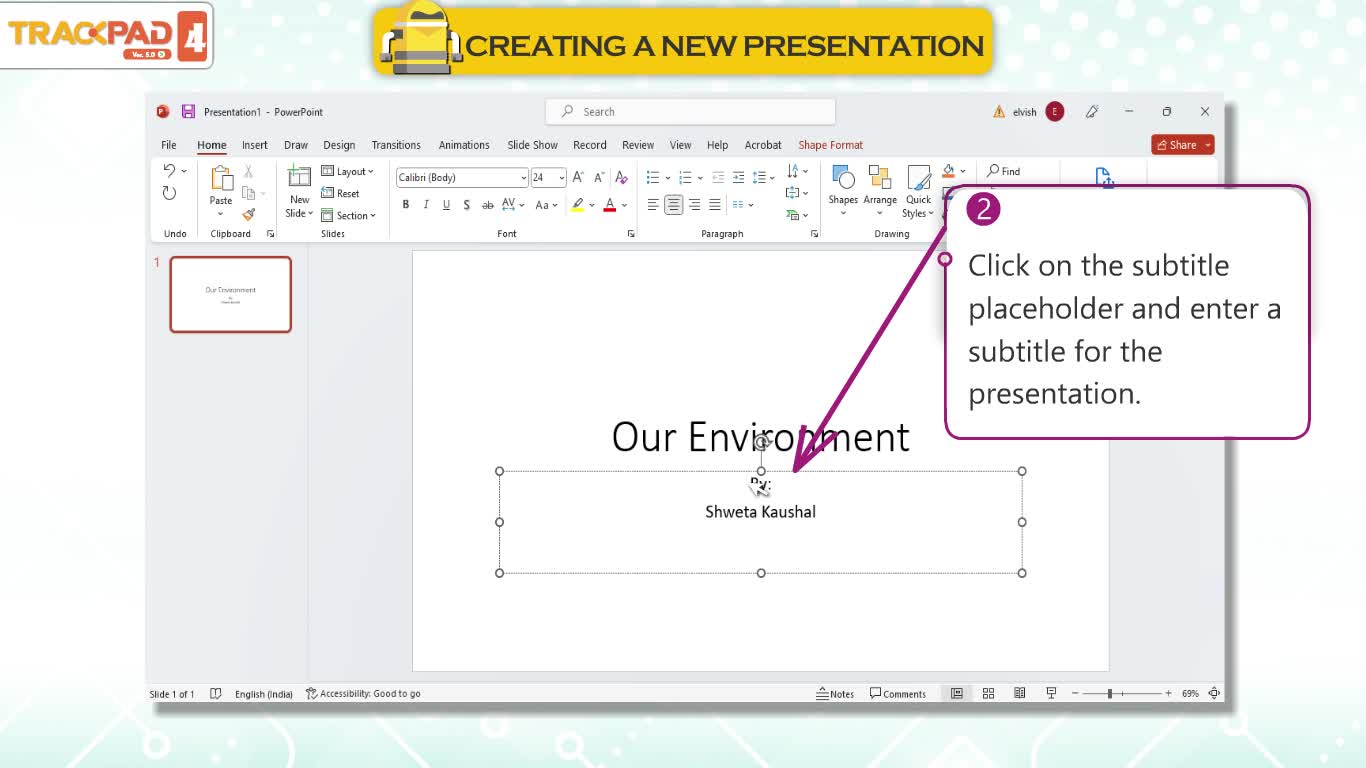Click Accessibility: Good to go status
The image size is (1366, 768).
(363, 693)
